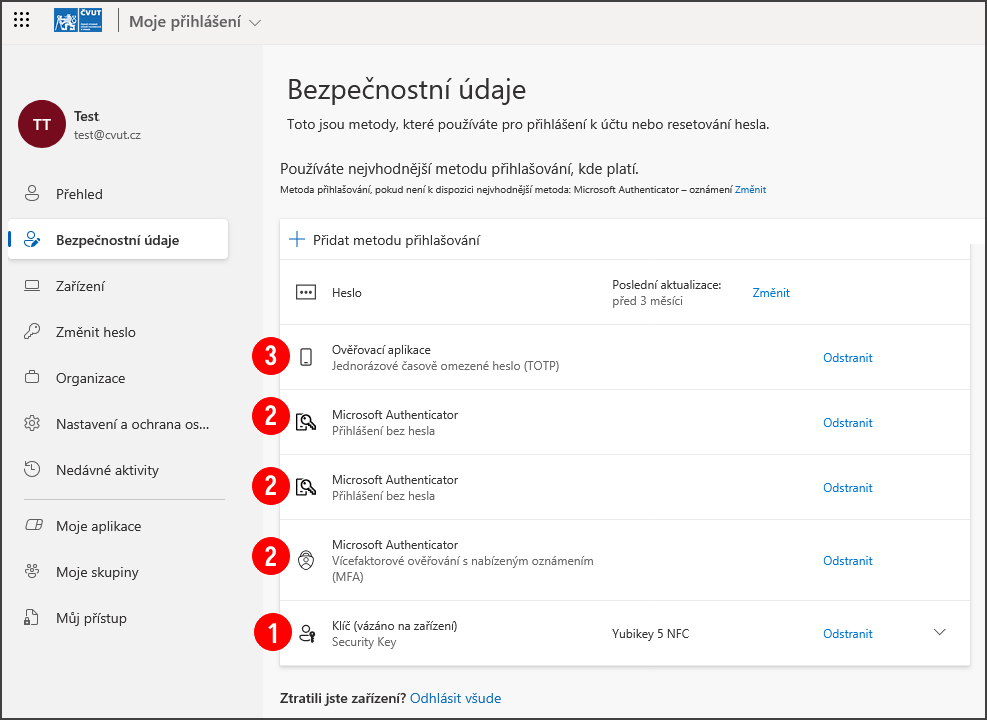The image size is (987, 720).
Task: Click the Odhlásit všude link
Action: pos(455,698)
